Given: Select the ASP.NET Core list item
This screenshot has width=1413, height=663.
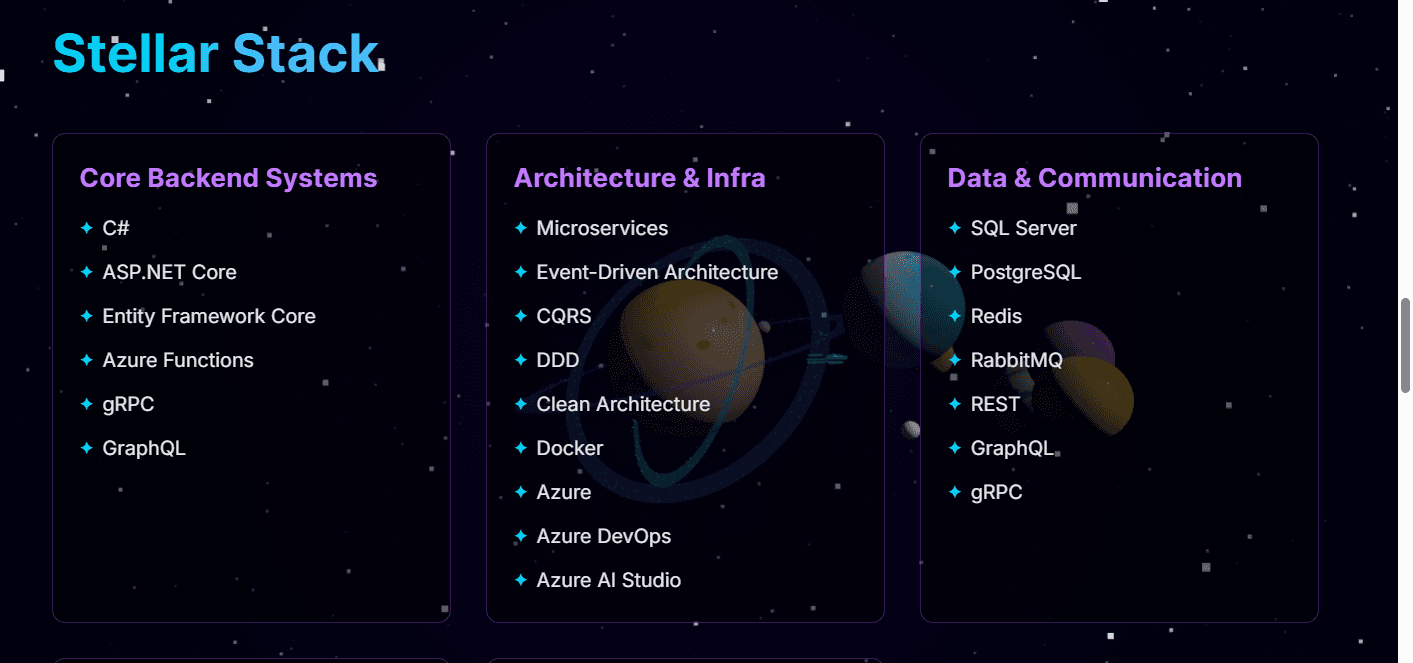Looking at the screenshot, I should coord(169,271).
